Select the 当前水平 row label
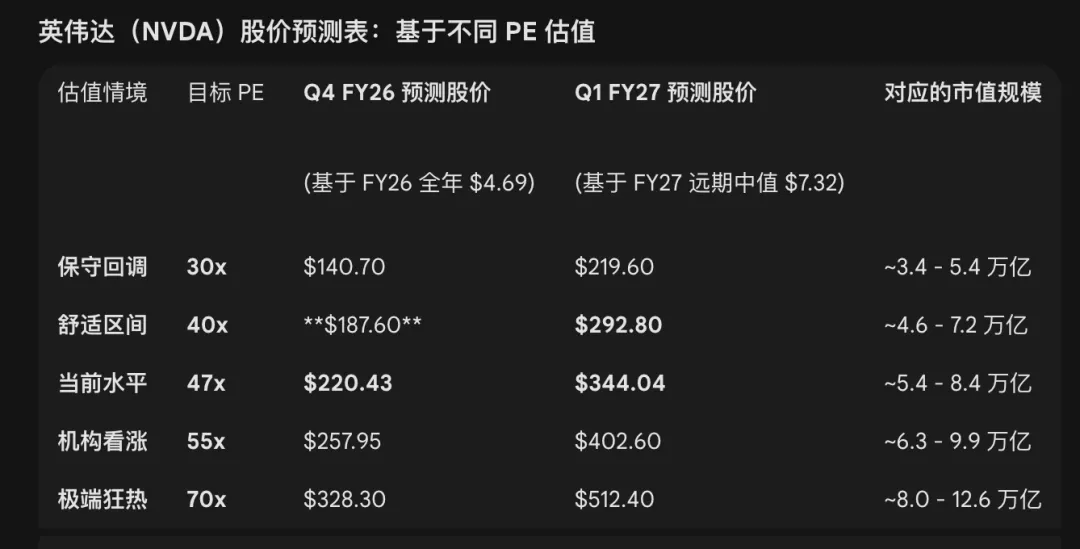The height and width of the screenshot is (549, 1080). pyautogui.click(x=103, y=383)
